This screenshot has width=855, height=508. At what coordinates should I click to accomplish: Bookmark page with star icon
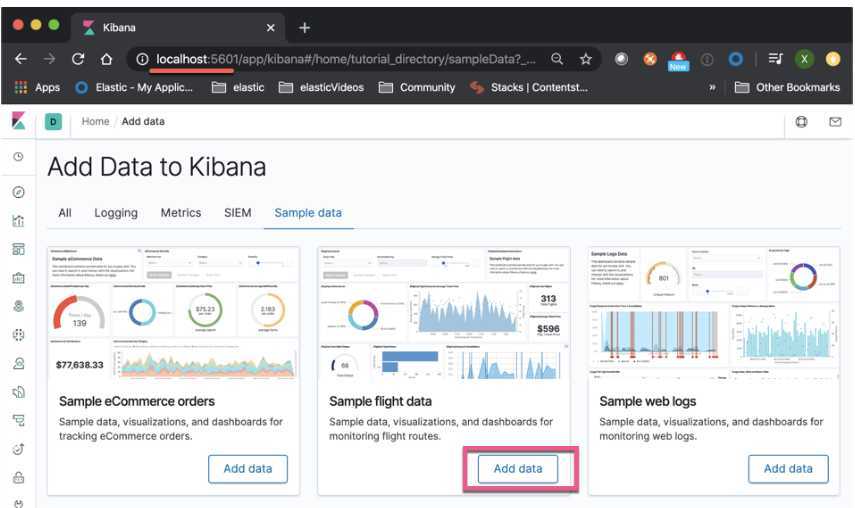pos(586,59)
